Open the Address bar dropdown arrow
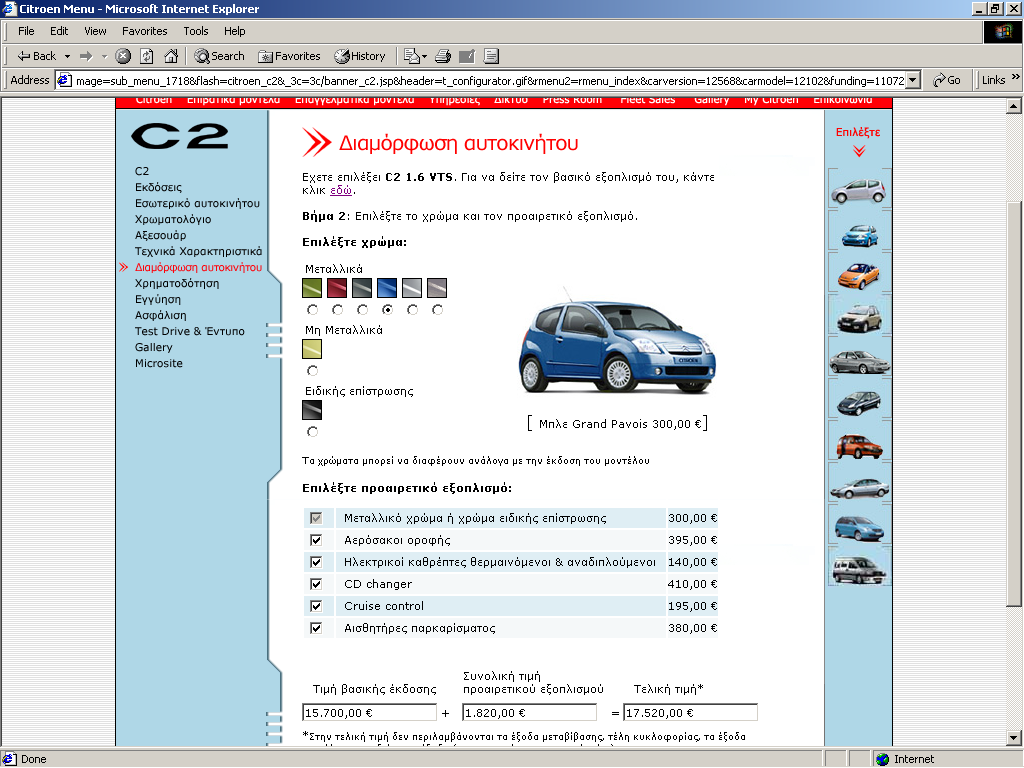The image size is (1024, 768). pyautogui.click(x=914, y=80)
